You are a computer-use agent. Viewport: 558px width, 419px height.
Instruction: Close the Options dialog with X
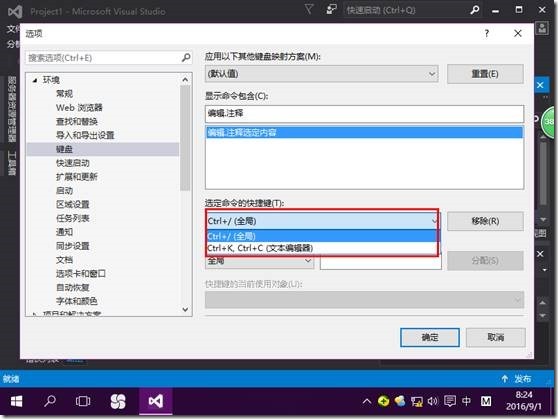pyautogui.click(x=518, y=33)
